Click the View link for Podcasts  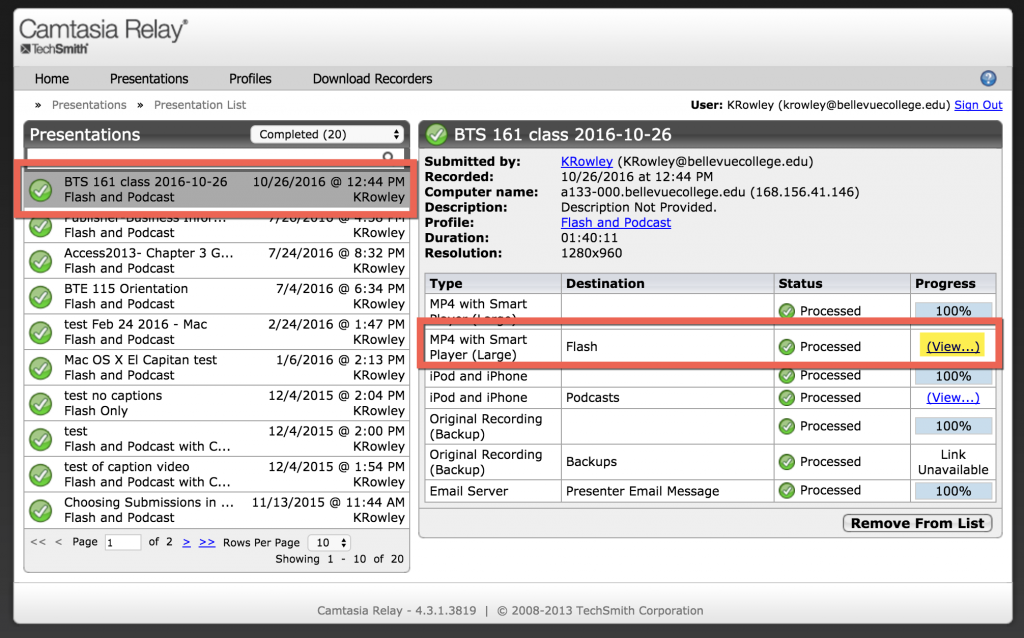click(x=953, y=398)
